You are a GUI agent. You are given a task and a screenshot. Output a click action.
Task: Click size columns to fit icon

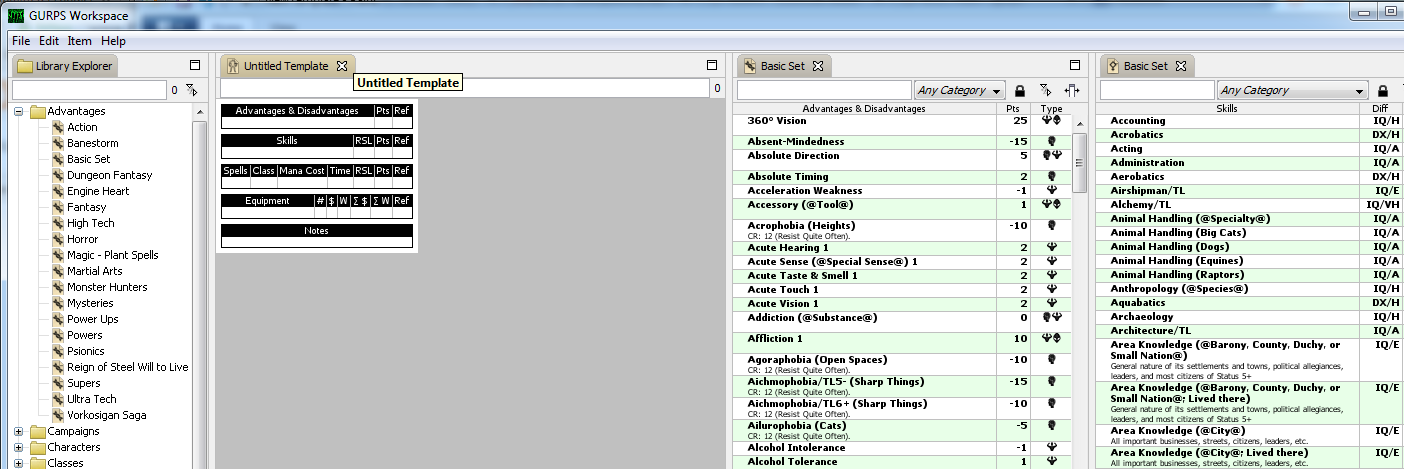[x=1071, y=91]
